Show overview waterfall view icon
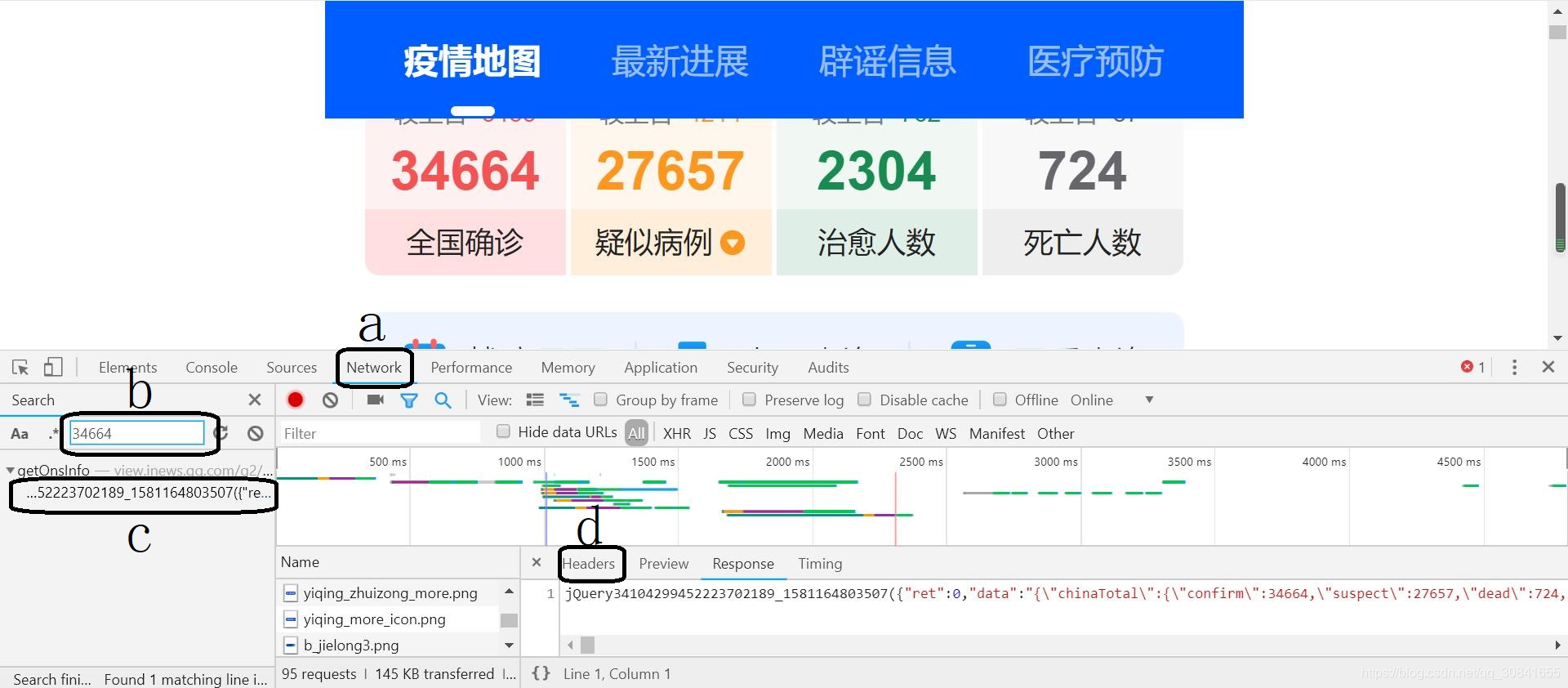Screen dimensions: 1568x688 pyautogui.click(x=569, y=400)
